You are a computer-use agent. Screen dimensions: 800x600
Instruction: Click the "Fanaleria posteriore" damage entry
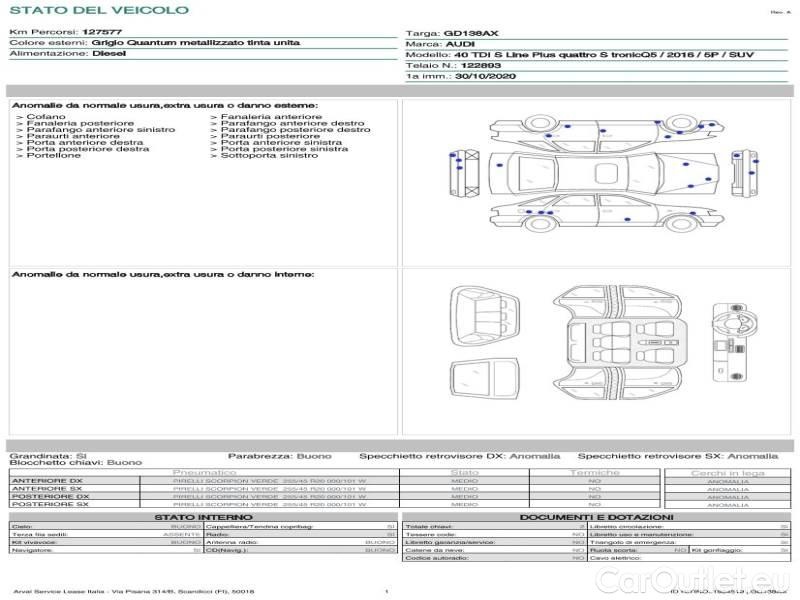pos(80,123)
